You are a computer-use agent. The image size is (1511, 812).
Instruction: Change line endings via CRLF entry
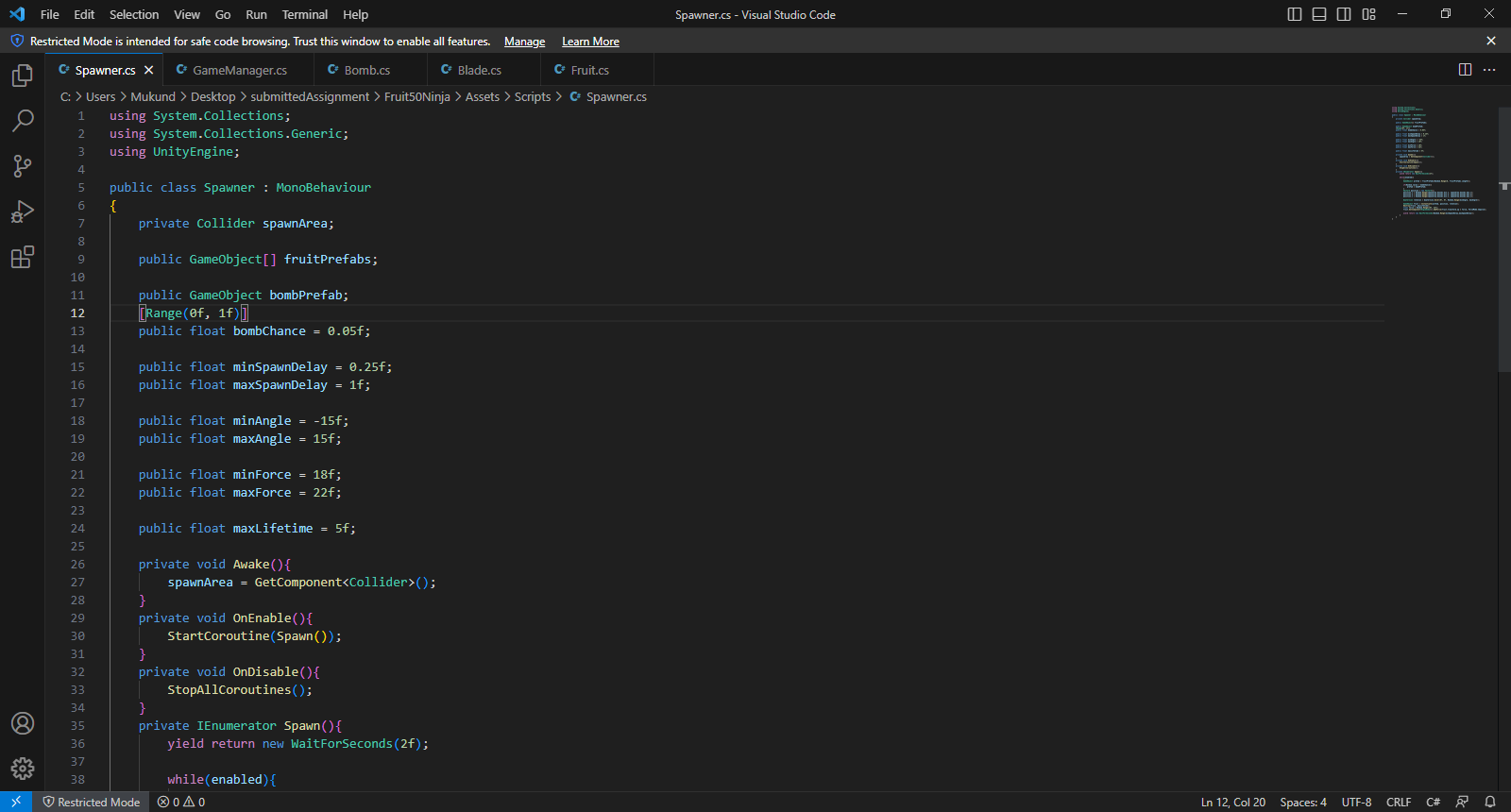[x=1399, y=802]
